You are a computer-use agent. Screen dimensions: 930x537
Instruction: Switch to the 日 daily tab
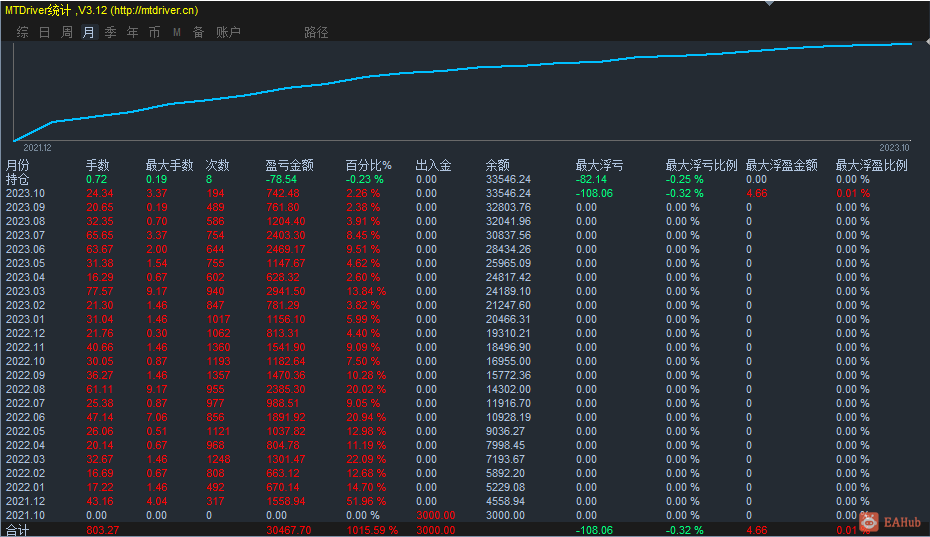44,32
